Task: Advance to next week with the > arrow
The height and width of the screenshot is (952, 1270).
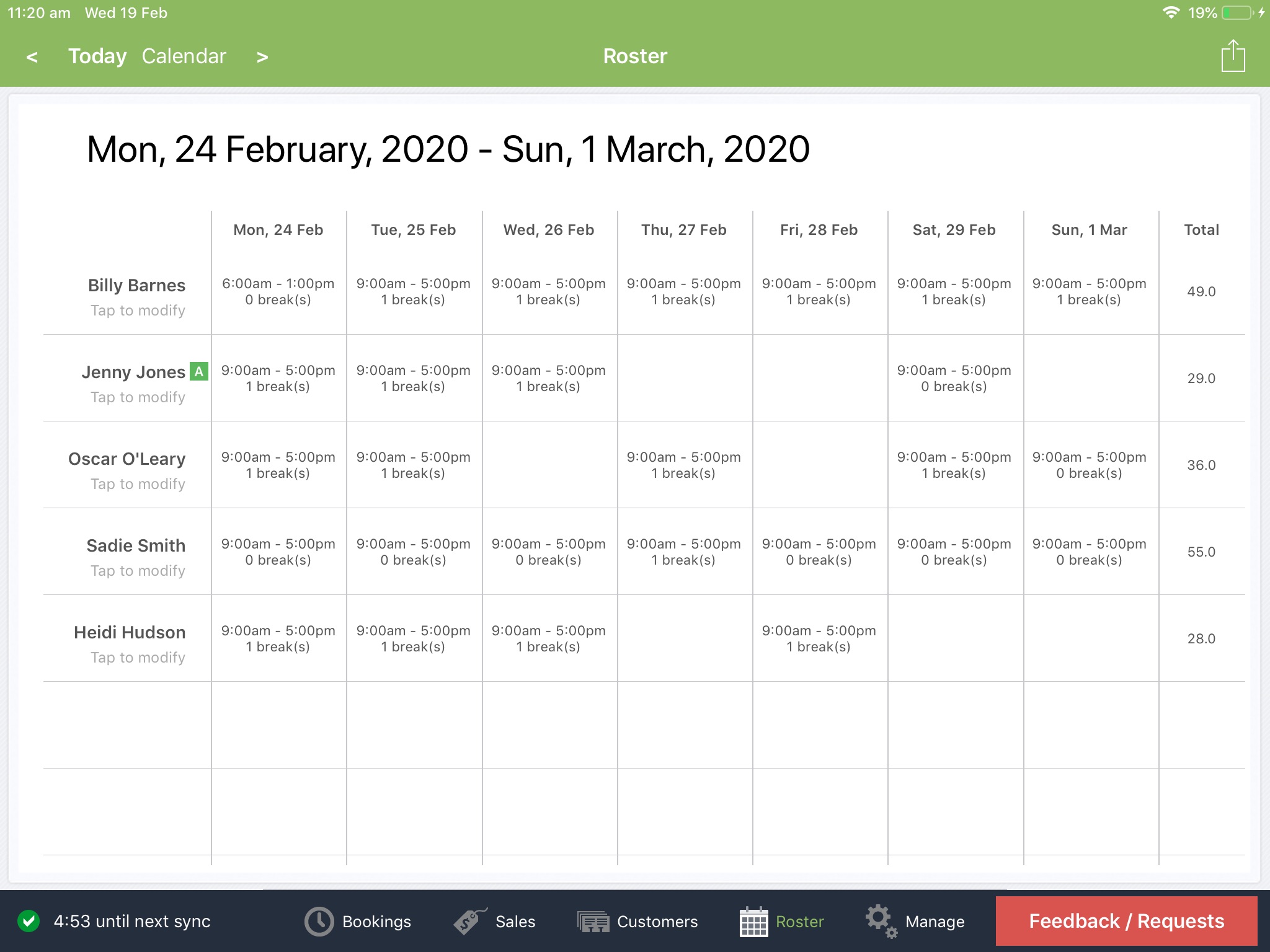Action: [x=262, y=56]
